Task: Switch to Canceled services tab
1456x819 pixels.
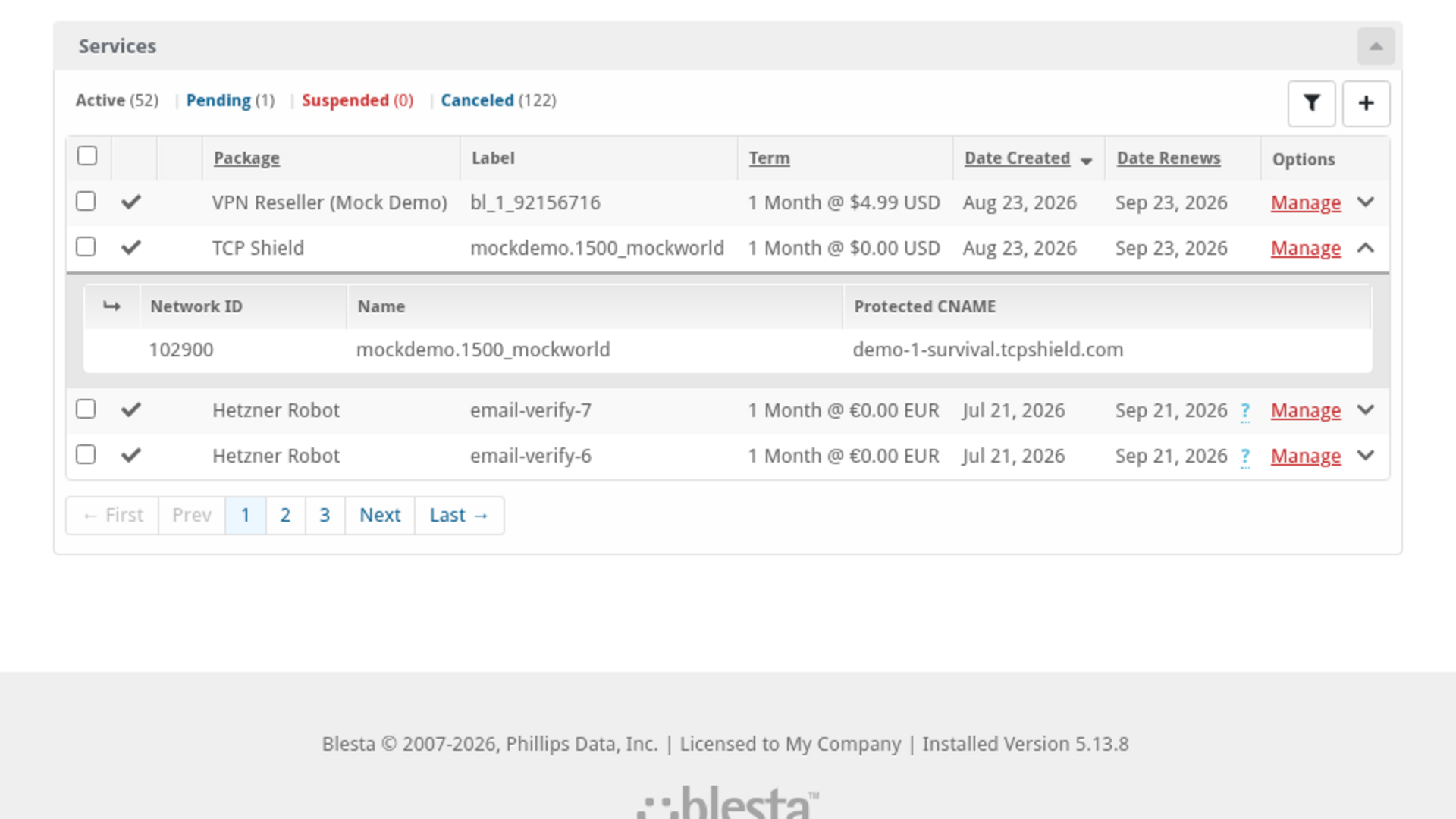Action: 498,100
